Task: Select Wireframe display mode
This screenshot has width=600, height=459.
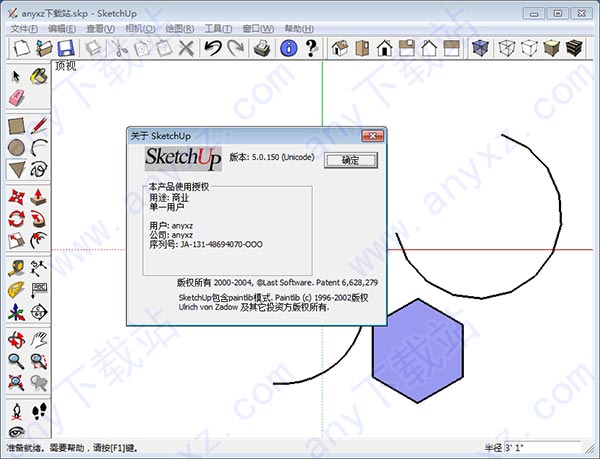Action: [507, 48]
